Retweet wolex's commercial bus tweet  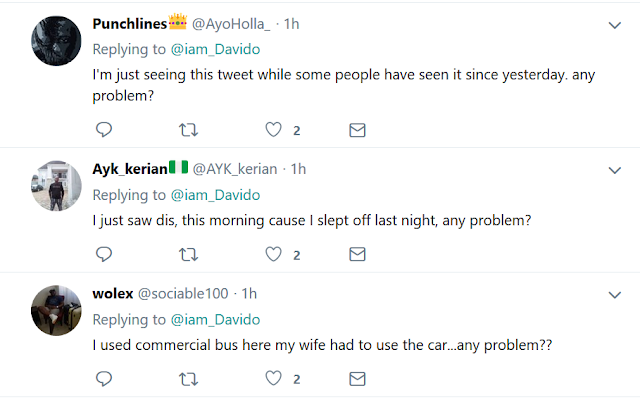186,379
